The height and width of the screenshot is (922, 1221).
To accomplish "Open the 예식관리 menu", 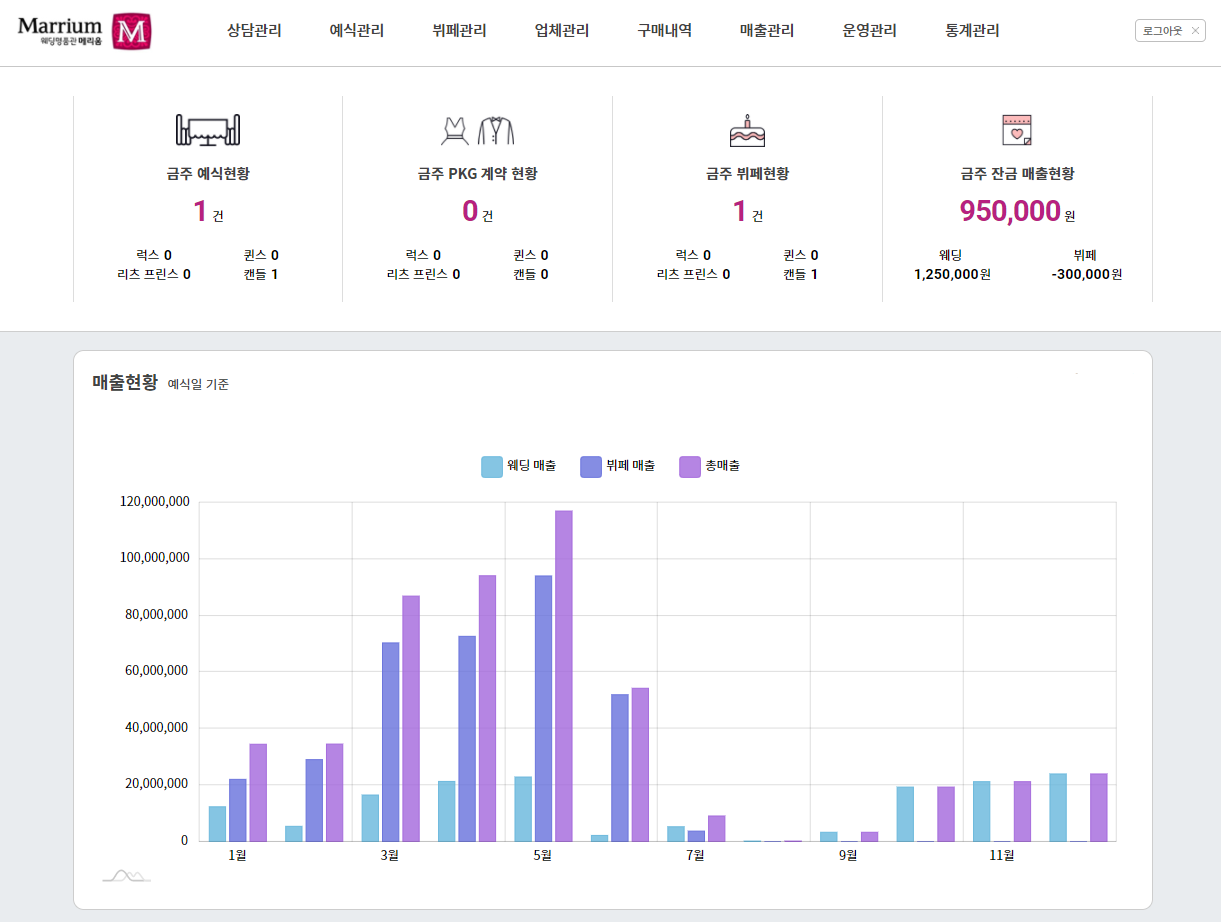I will click(x=357, y=31).
